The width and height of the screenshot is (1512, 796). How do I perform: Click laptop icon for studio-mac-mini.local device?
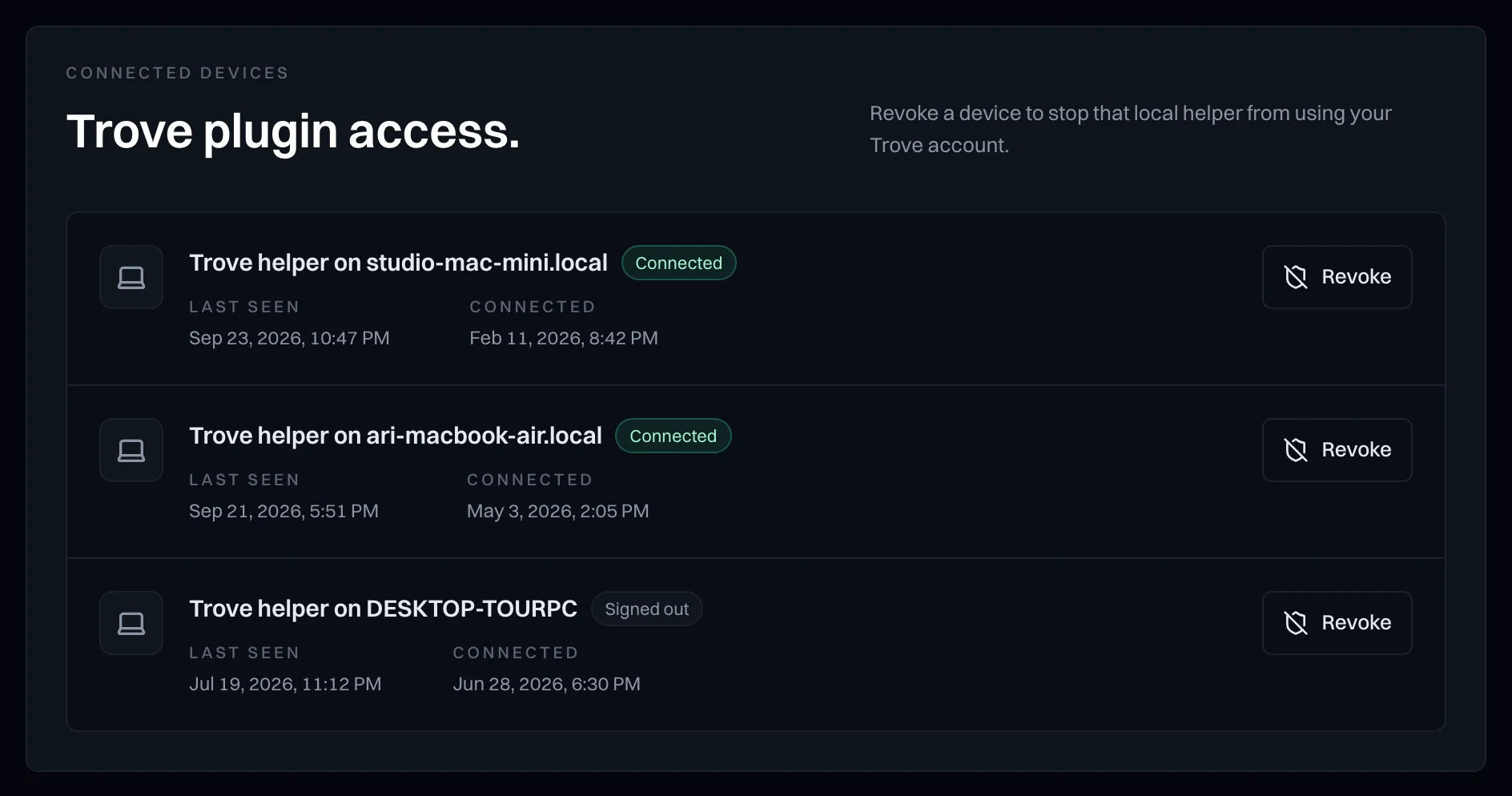tap(131, 277)
